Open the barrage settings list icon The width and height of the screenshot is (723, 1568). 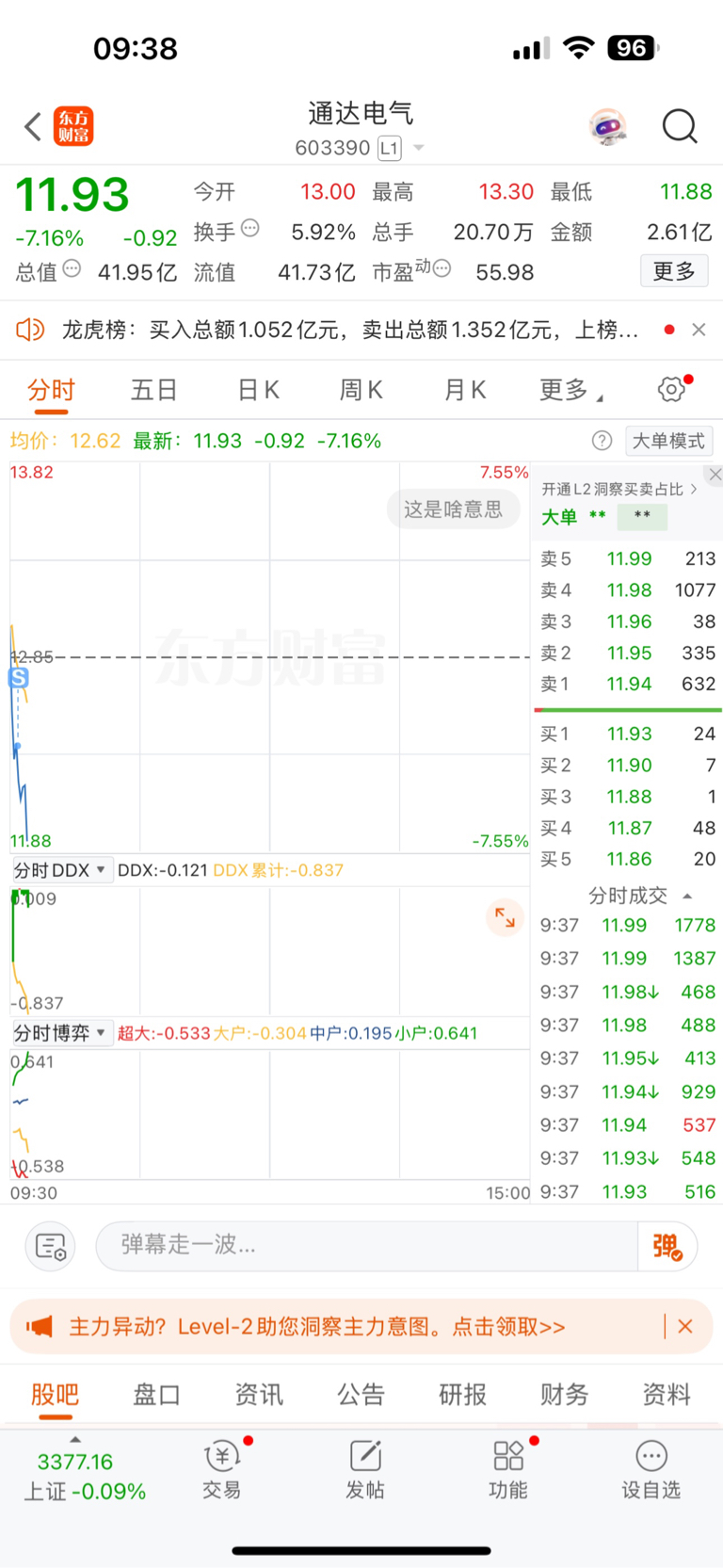pyautogui.click(x=50, y=1246)
